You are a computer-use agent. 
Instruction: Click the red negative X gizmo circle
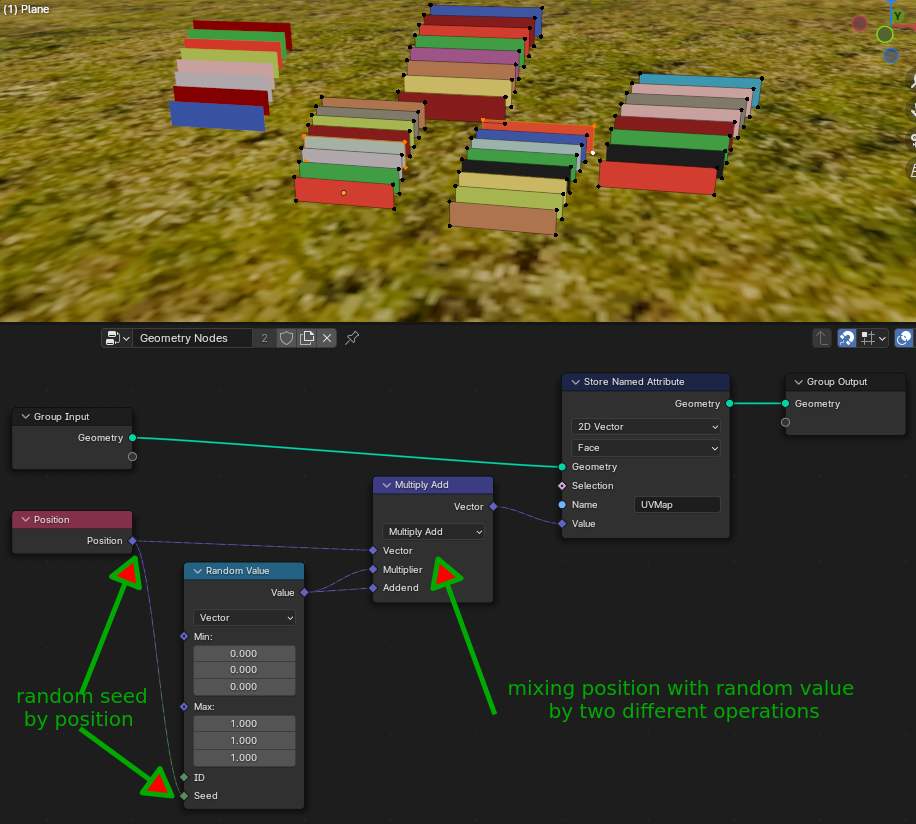[859, 24]
